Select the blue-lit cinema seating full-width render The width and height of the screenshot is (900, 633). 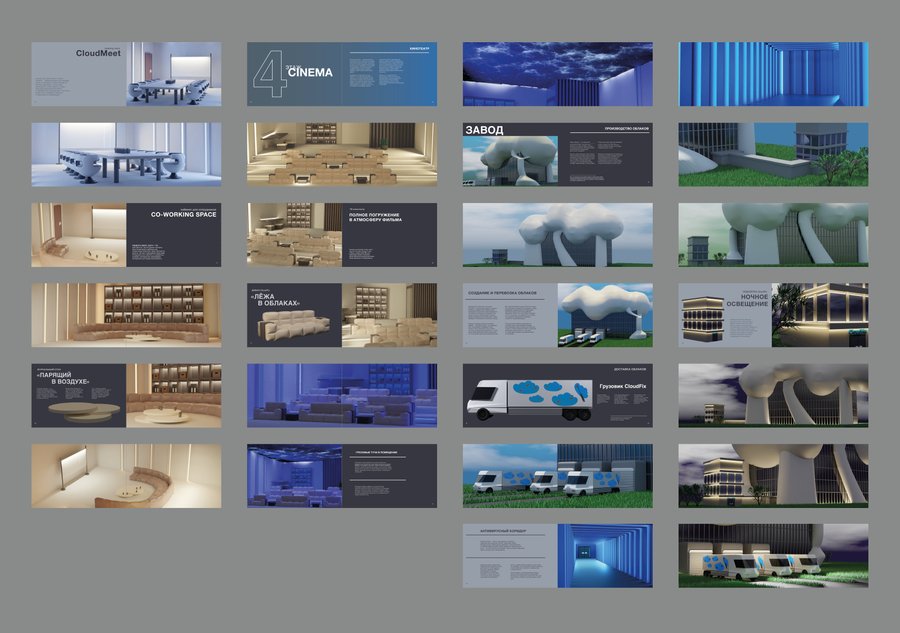click(x=342, y=395)
